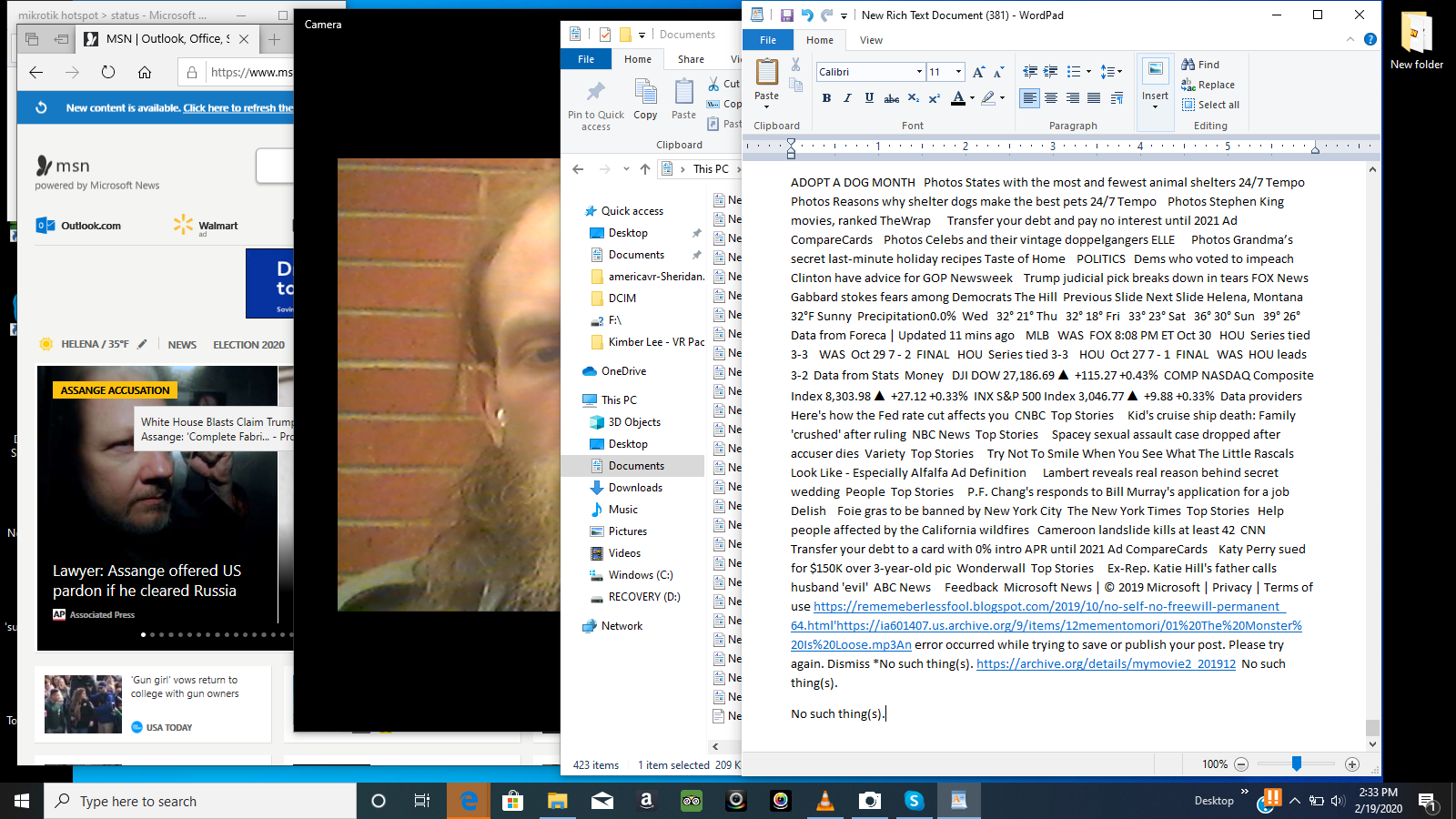This screenshot has height=819, width=1456.
Task: Toggle Subscript formatting in WordPad
Action: pyautogui.click(x=914, y=98)
